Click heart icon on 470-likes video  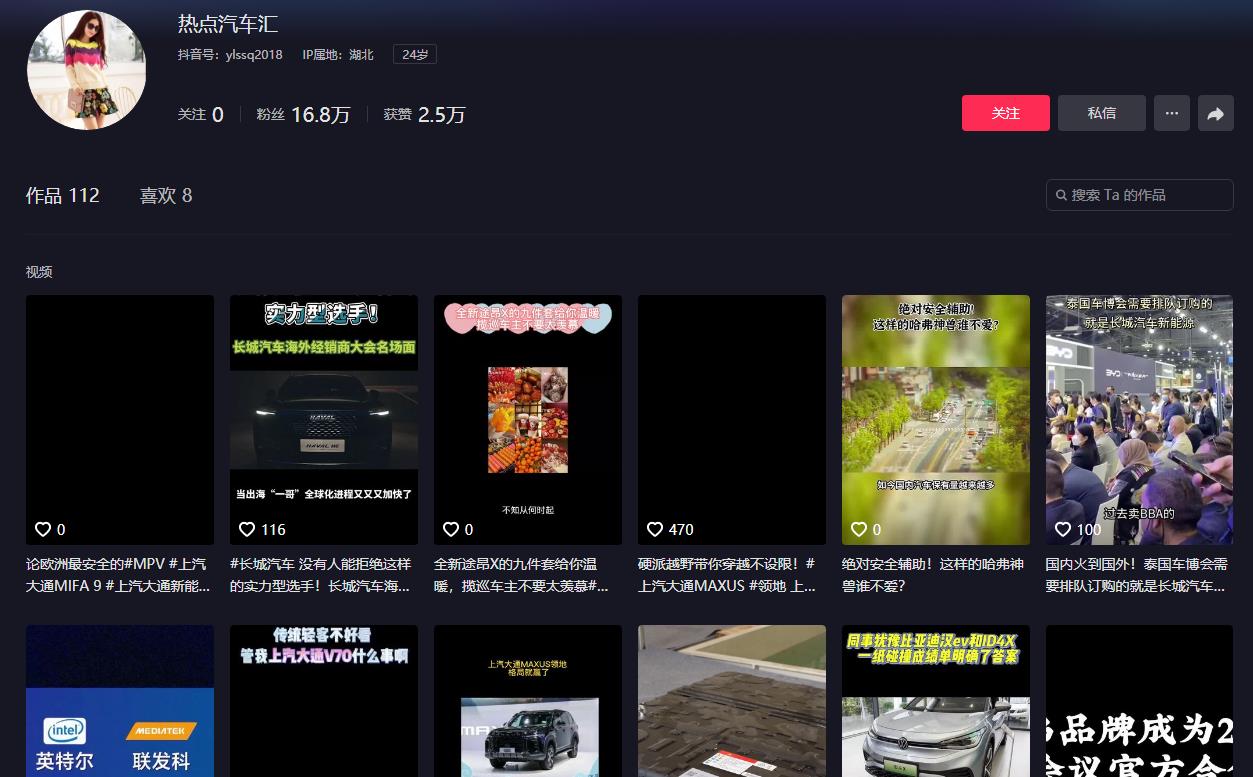655,529
